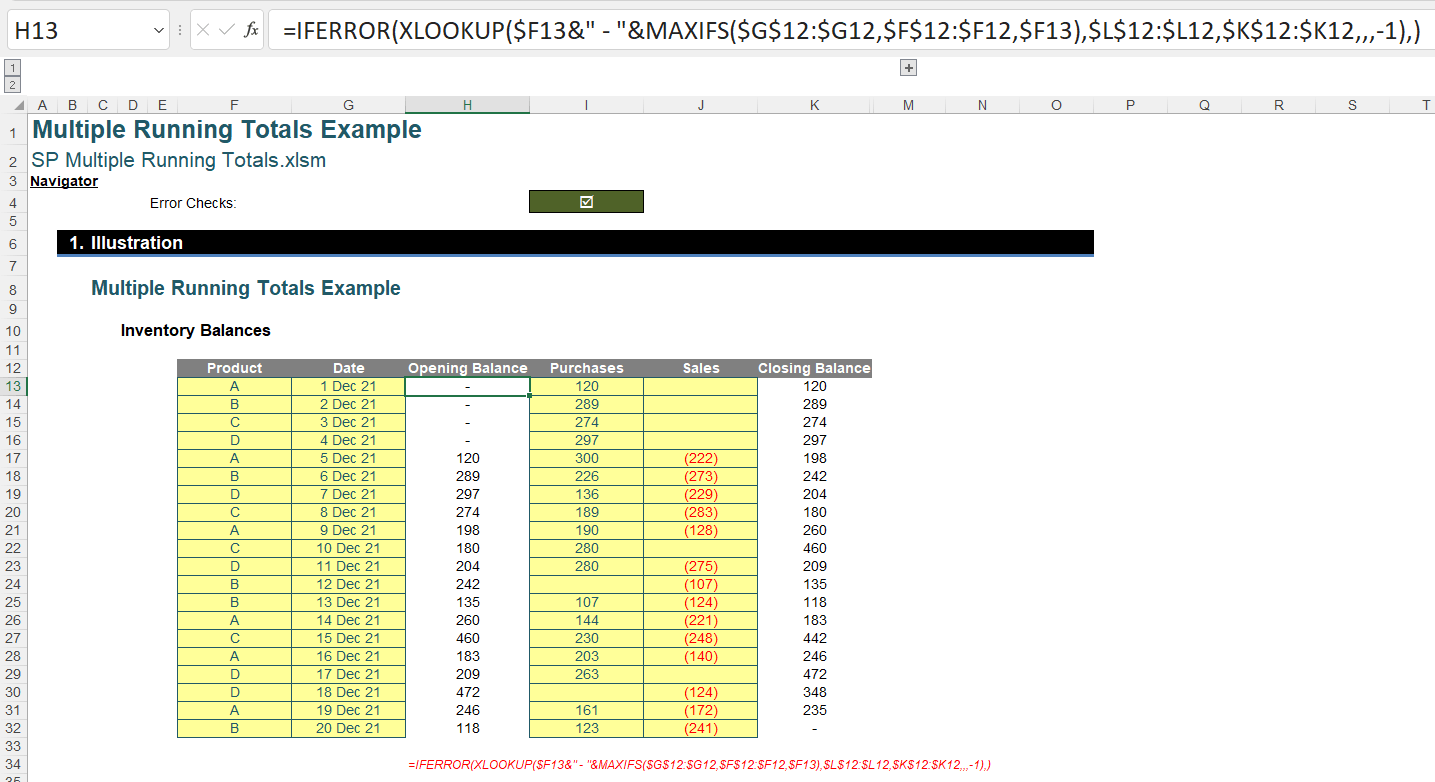Click inside the formula bar text
The height and width of the screenshot is (782, 1435).
point(850,31)
